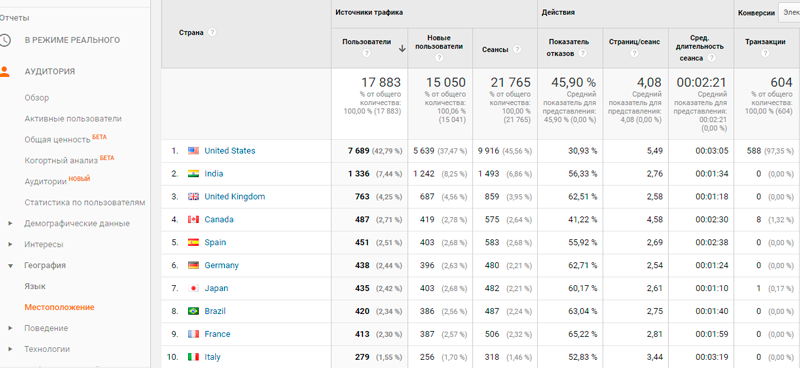Screen dimensions: 800x368
Task: Click the United Kingdom flag icon
Action: click(x=193, y=197)
